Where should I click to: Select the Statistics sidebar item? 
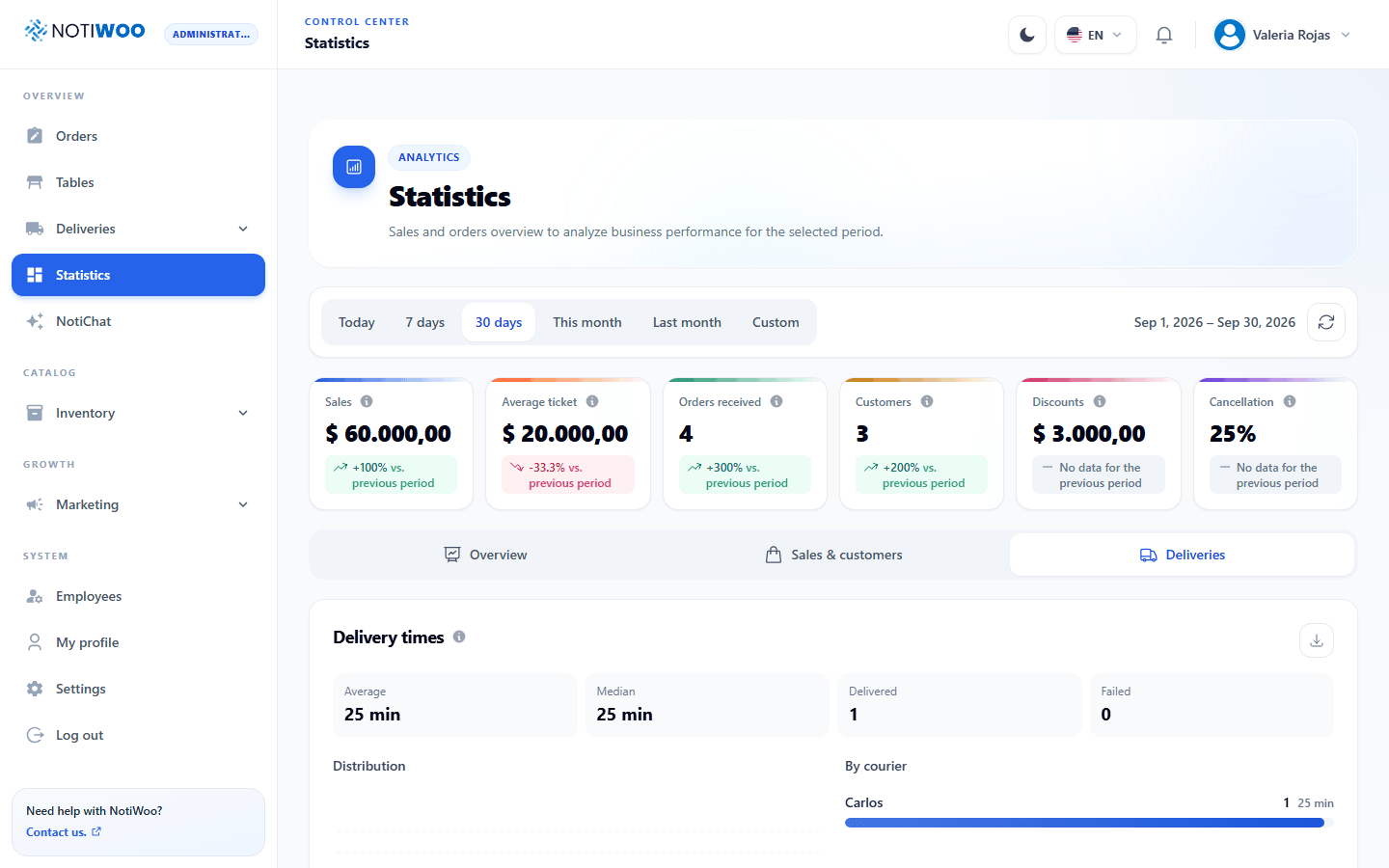point(138,275)
